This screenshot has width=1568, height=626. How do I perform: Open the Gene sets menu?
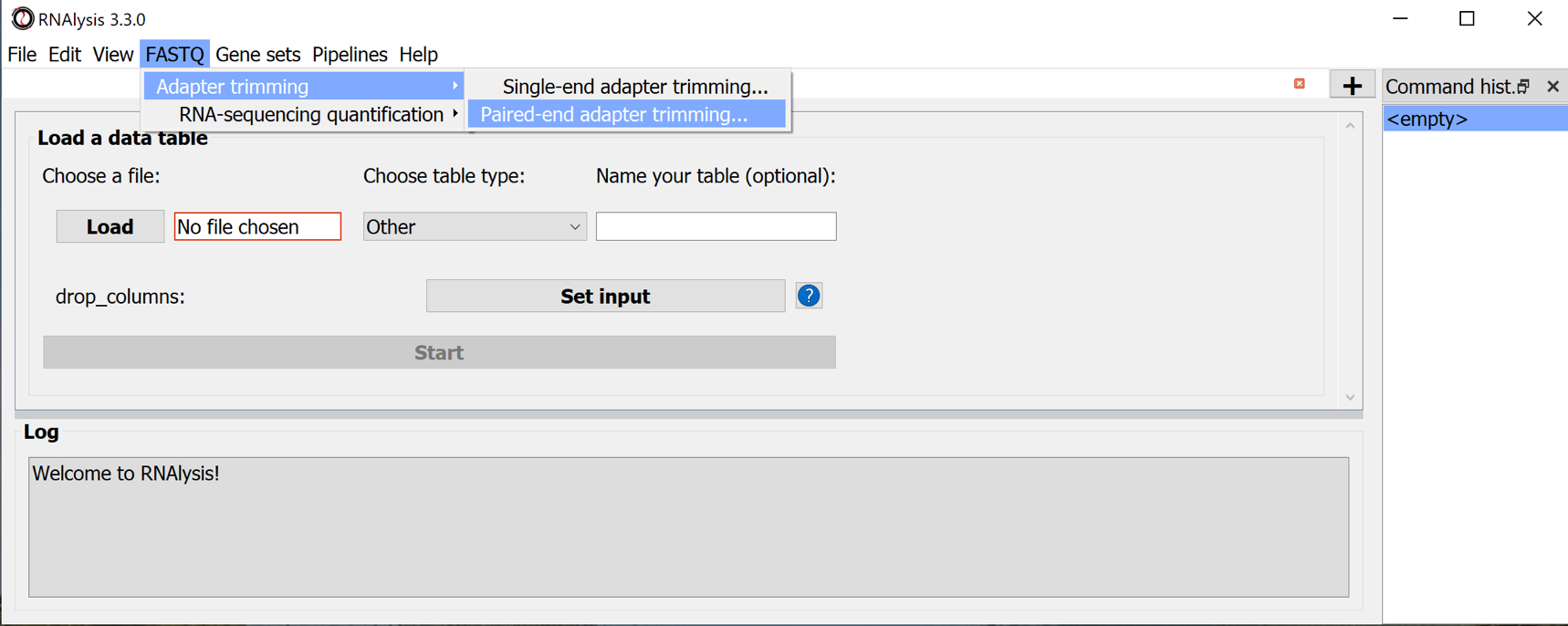point(257,55)
